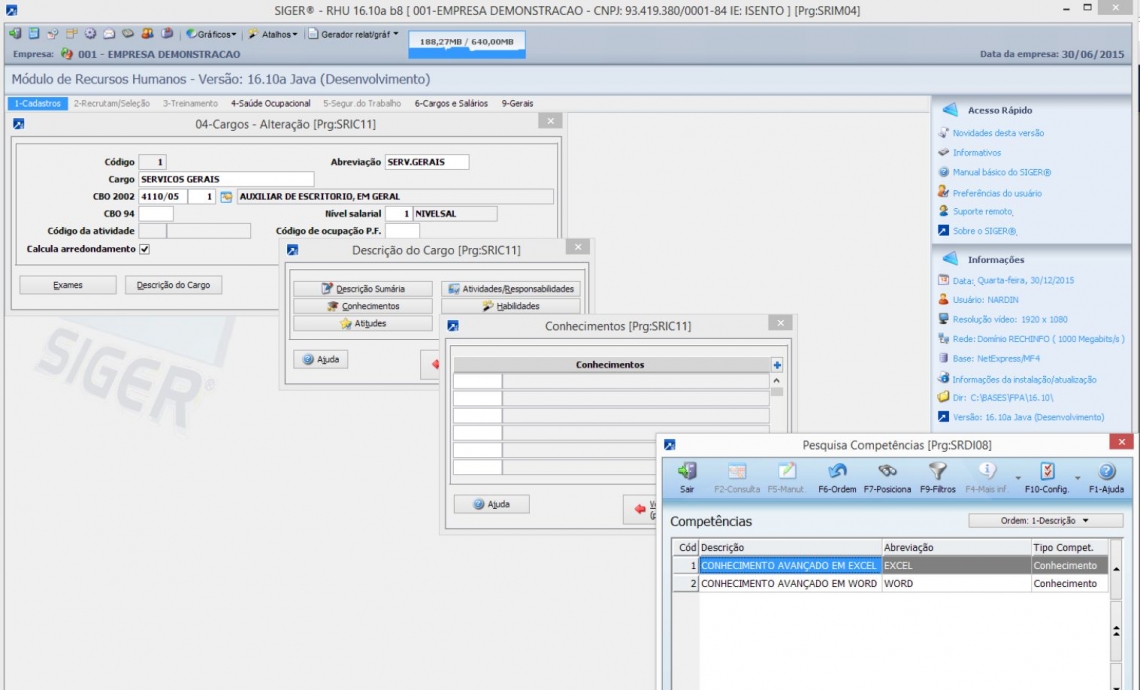The height and width of the screenshot is (690, 1140).
Task: Toggle the Calcula arredondamento checkbox
Action: (145, 249)
